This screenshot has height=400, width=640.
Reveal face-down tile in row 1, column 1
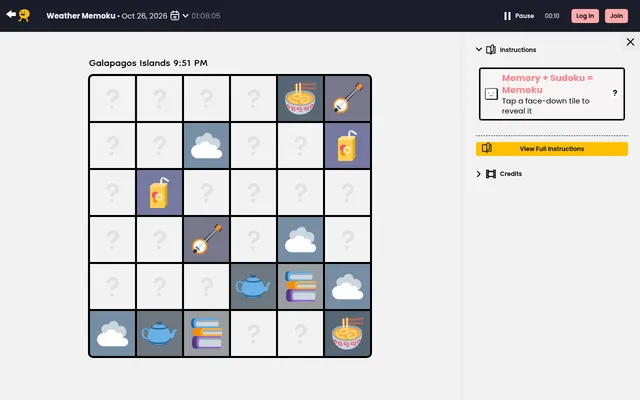click(112, 98)
